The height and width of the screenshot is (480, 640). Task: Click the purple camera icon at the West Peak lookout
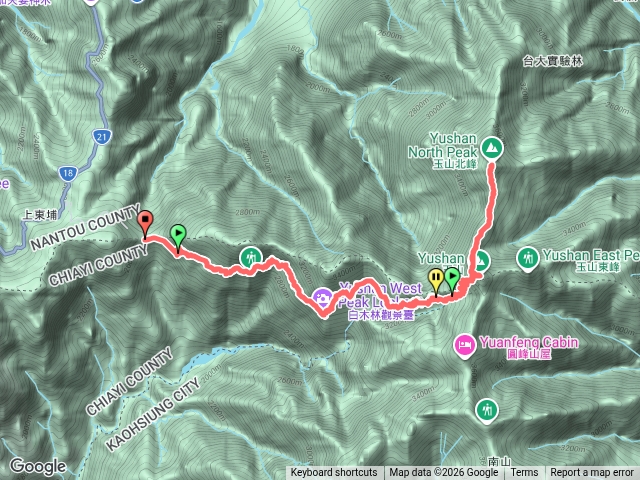[322, 298]
